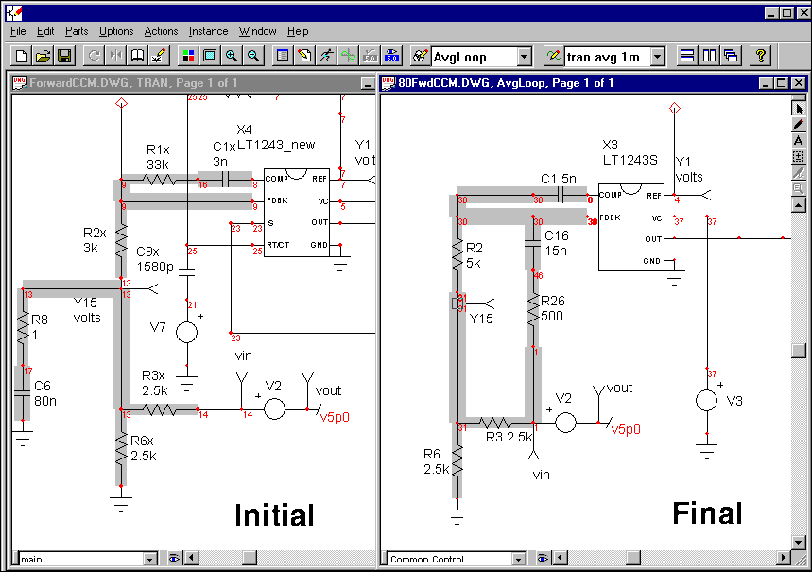812x572 pixels.
Task: Click the help question mark icon
Action: [x=761, y=56]
